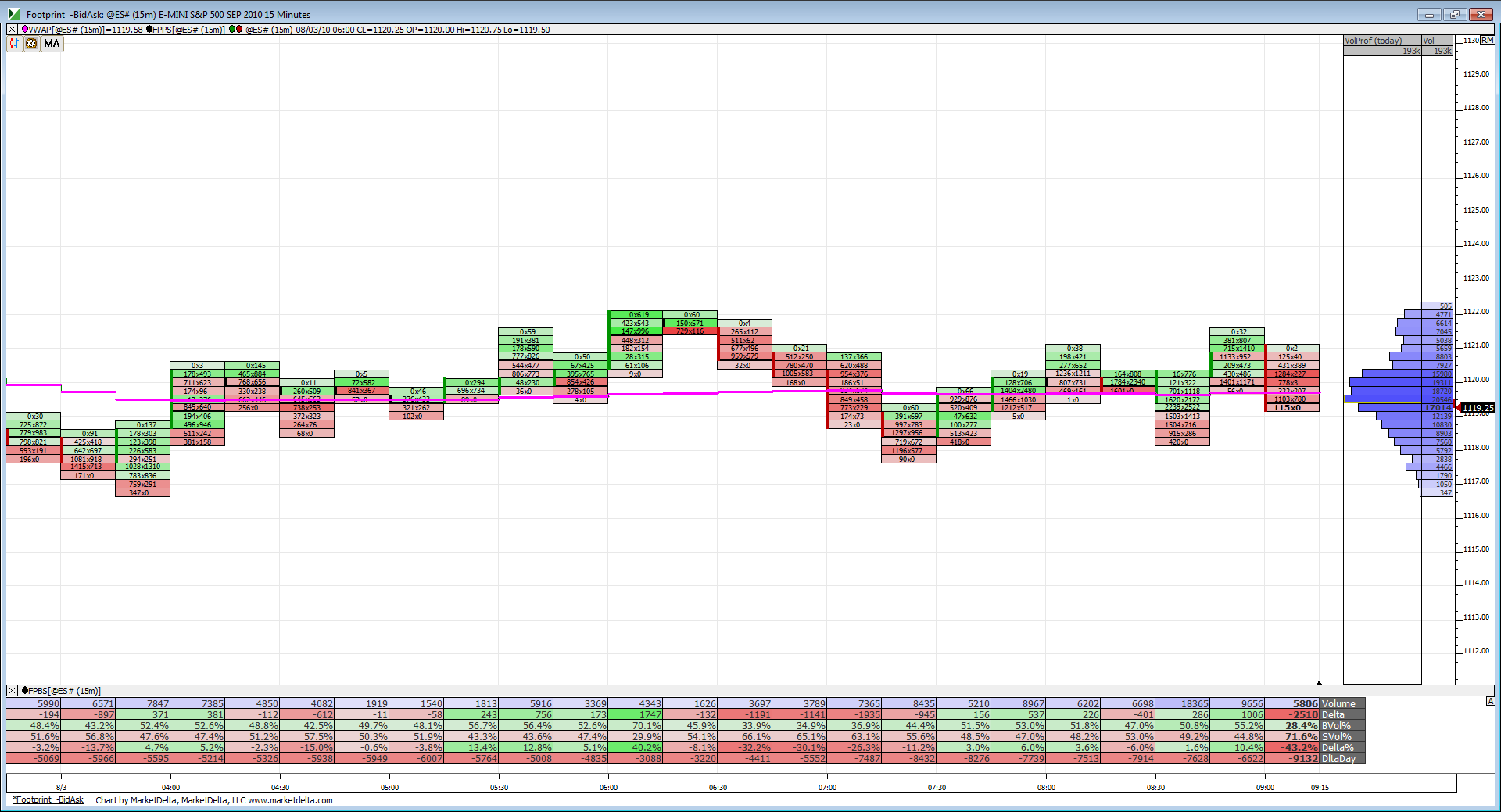Click the 40.2% Delta% cell
The width and height of the screenshot is (1501, 812).
(x=636, y=748)
